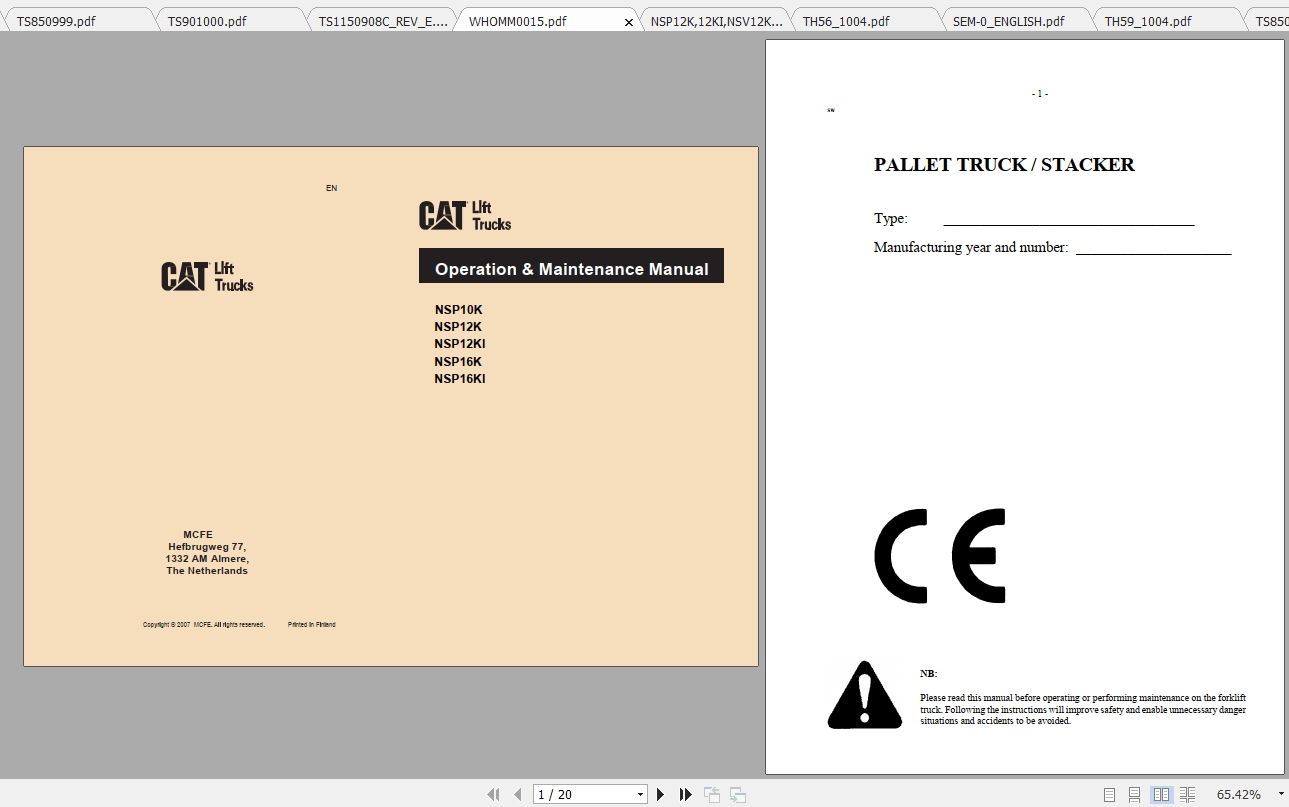
Task: Click the NSP10K model text
Action: pos(458,310)
